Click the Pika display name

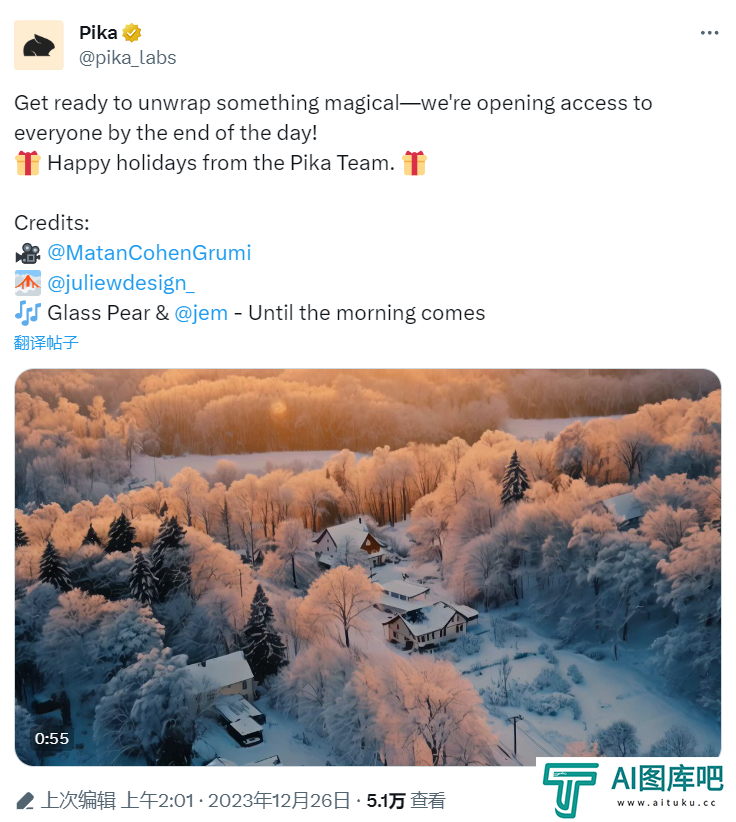98,33
